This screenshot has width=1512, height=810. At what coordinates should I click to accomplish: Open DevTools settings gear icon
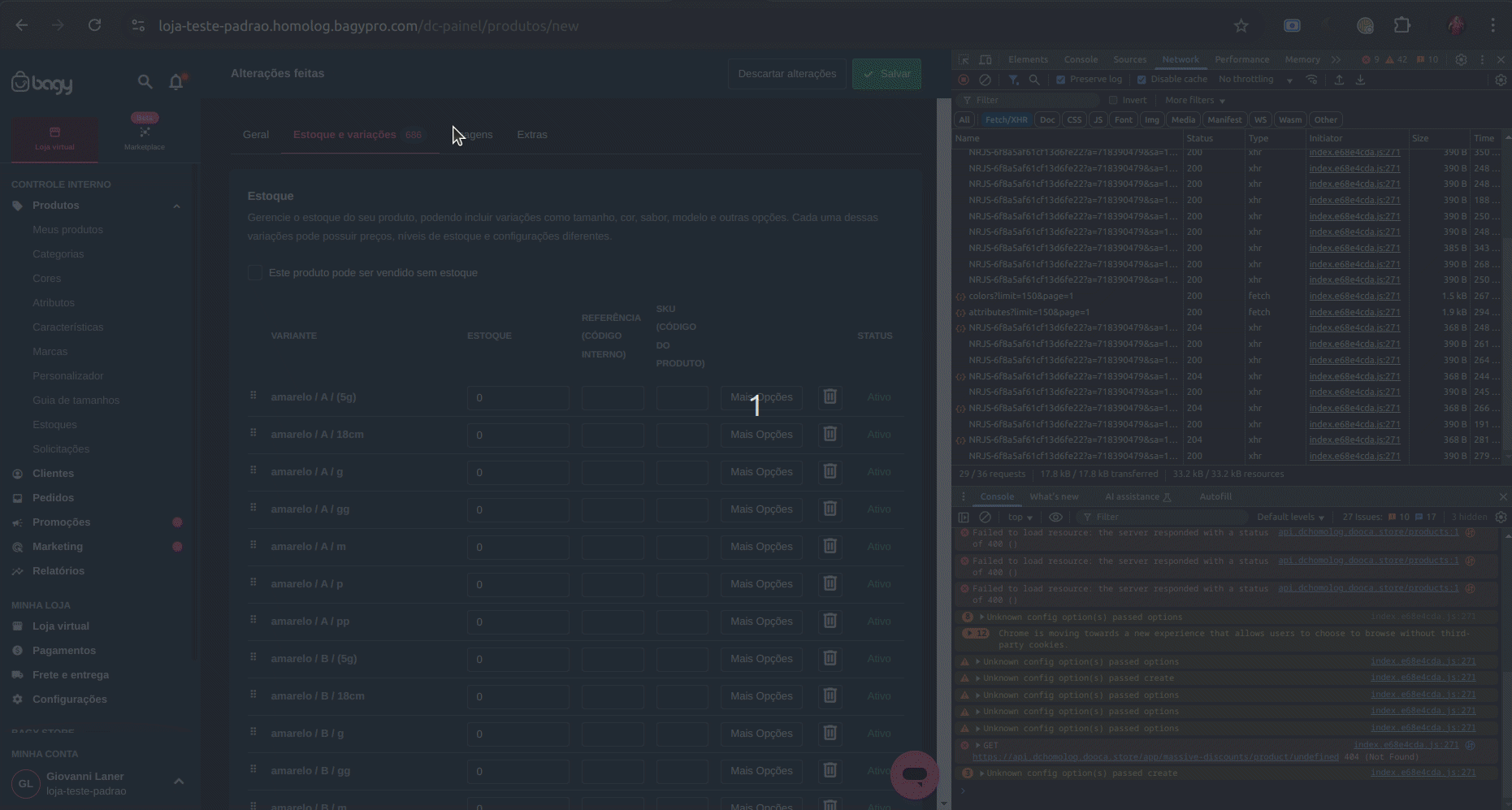pos(1461,59)
